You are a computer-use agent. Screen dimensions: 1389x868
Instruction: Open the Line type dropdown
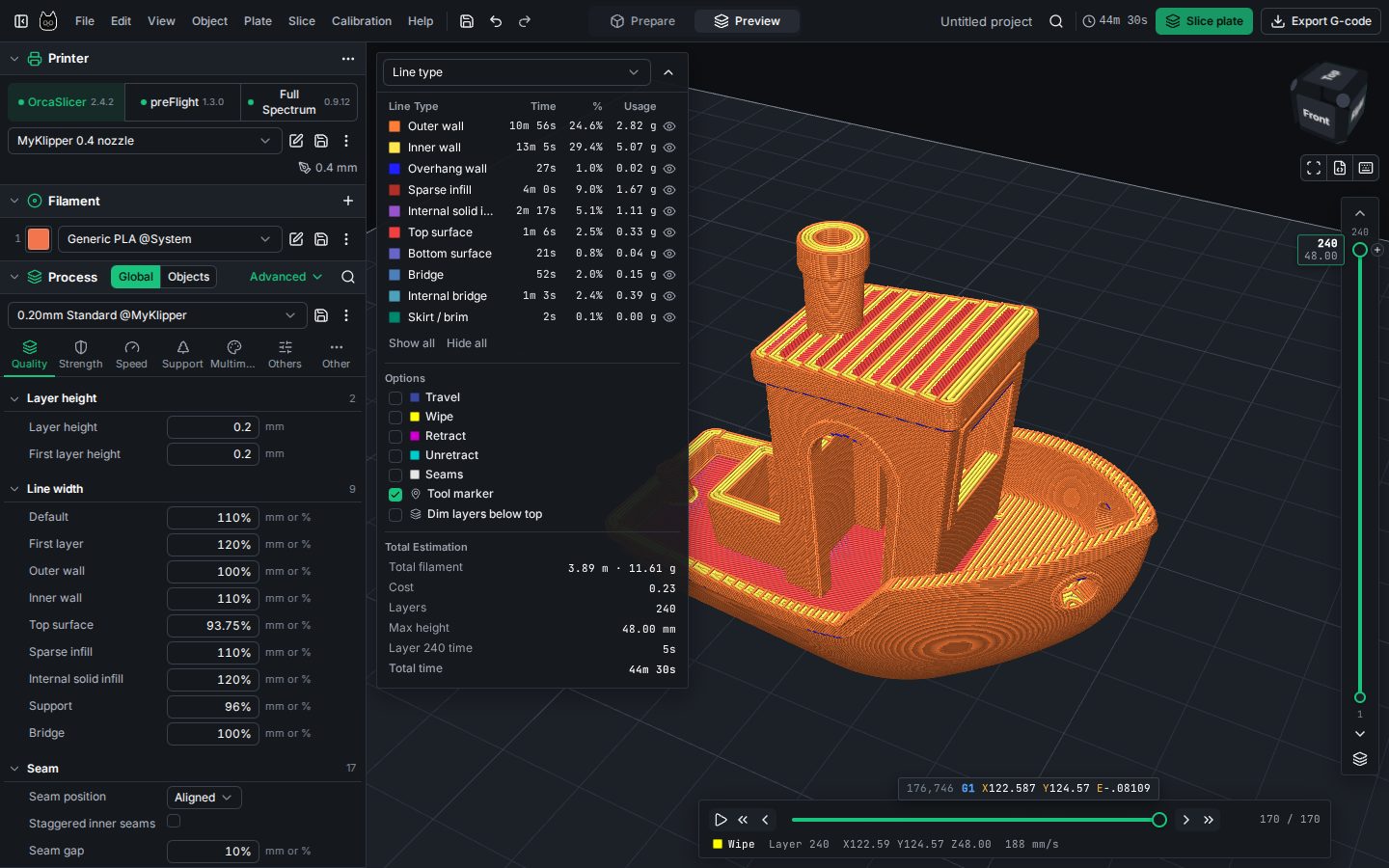[516, 72]
